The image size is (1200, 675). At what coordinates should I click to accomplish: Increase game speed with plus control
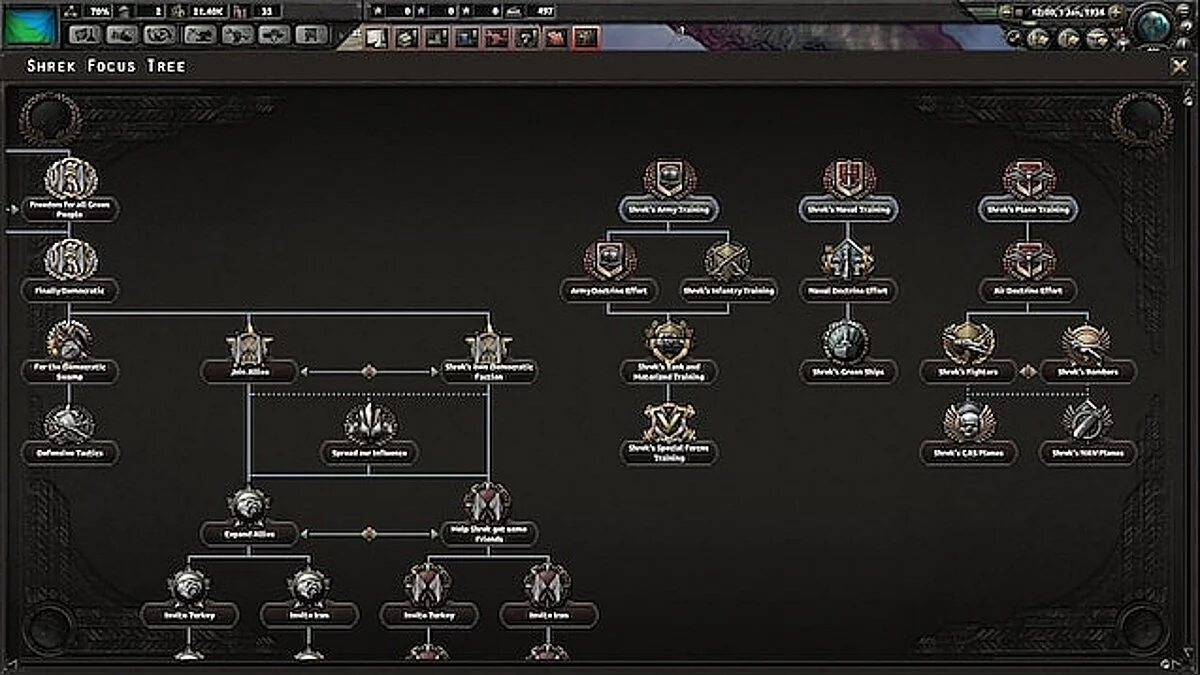(1114, 13)
